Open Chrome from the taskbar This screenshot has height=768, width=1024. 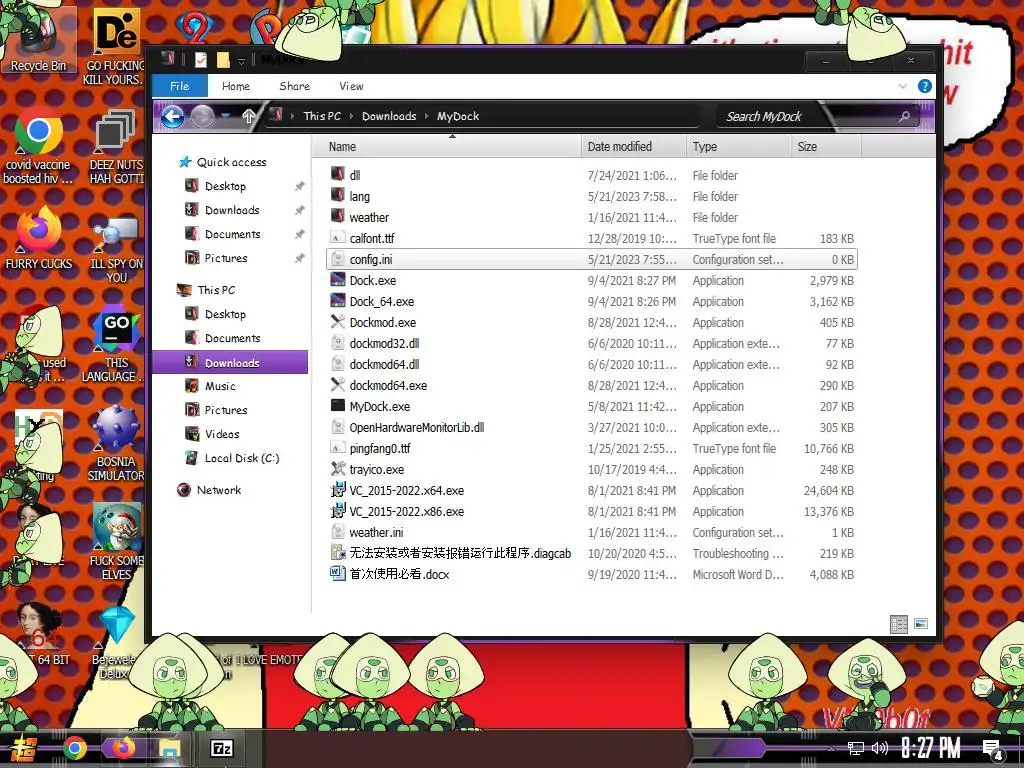pos(74,748)
